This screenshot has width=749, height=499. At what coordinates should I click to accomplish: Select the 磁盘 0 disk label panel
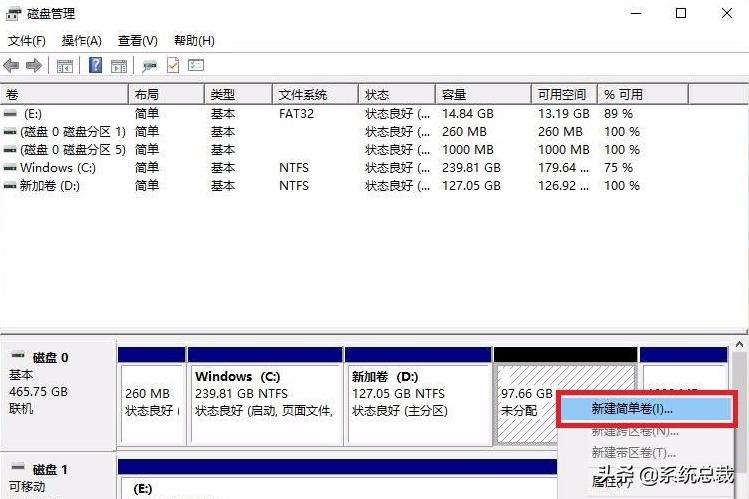pos(58,394)
